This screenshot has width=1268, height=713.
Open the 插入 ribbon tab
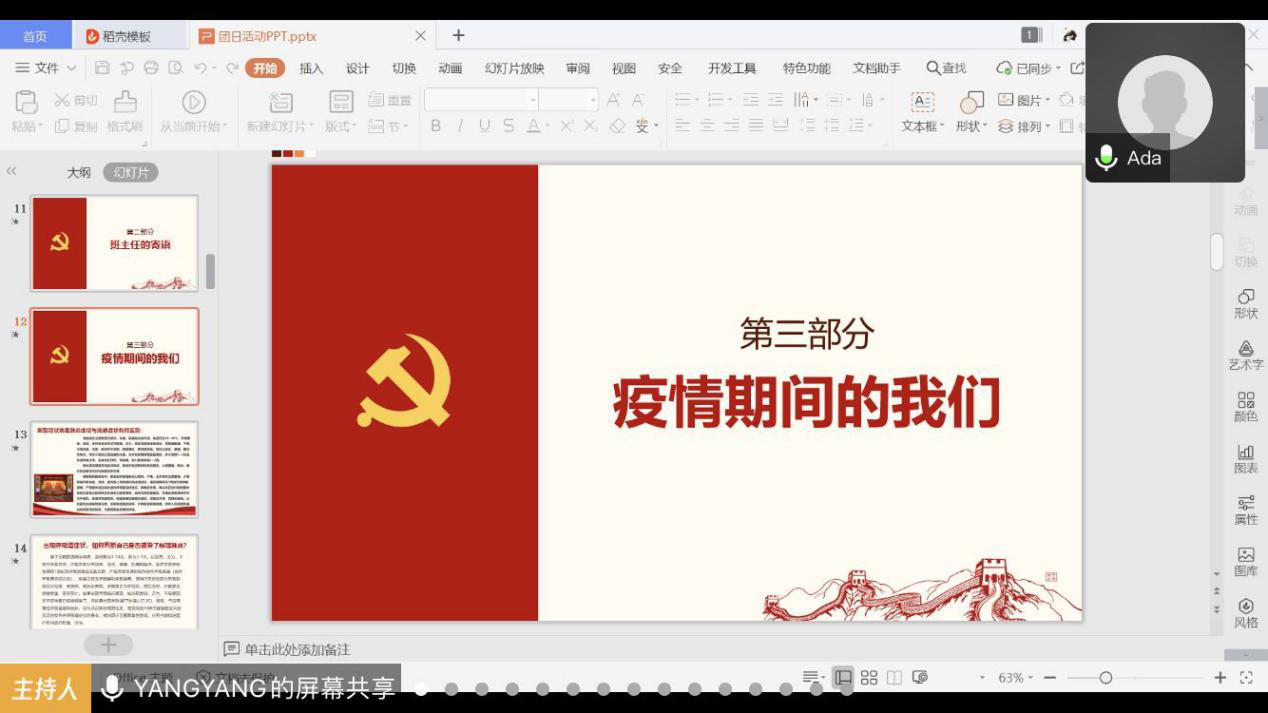coord(312,68)
